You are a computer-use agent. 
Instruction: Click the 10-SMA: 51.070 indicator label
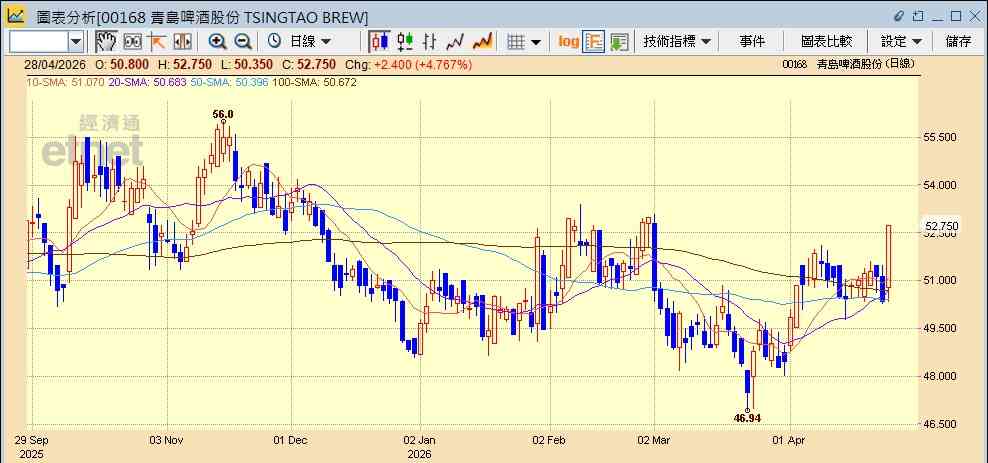click(x=65, y=82)
